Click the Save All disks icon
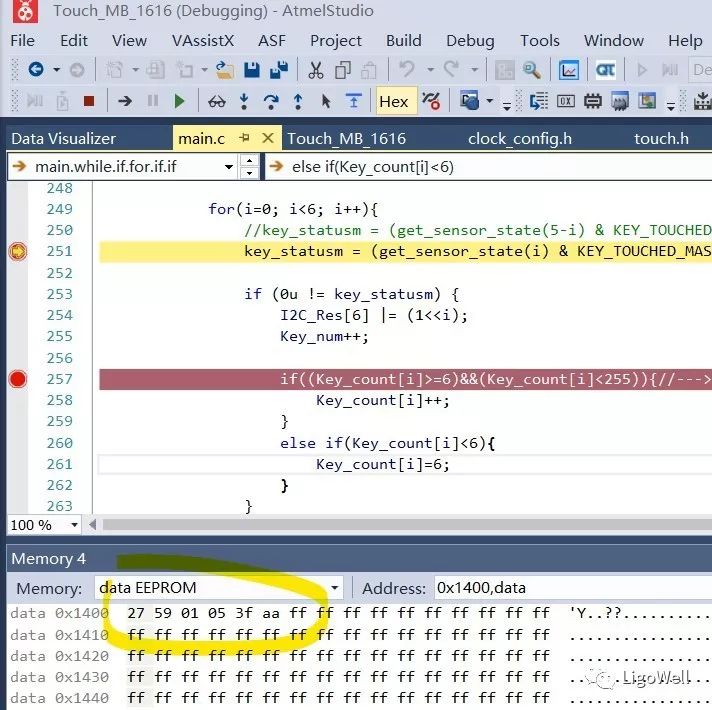Image resolution: width=712 pixels, height=710 pixels. coord(279,69)
